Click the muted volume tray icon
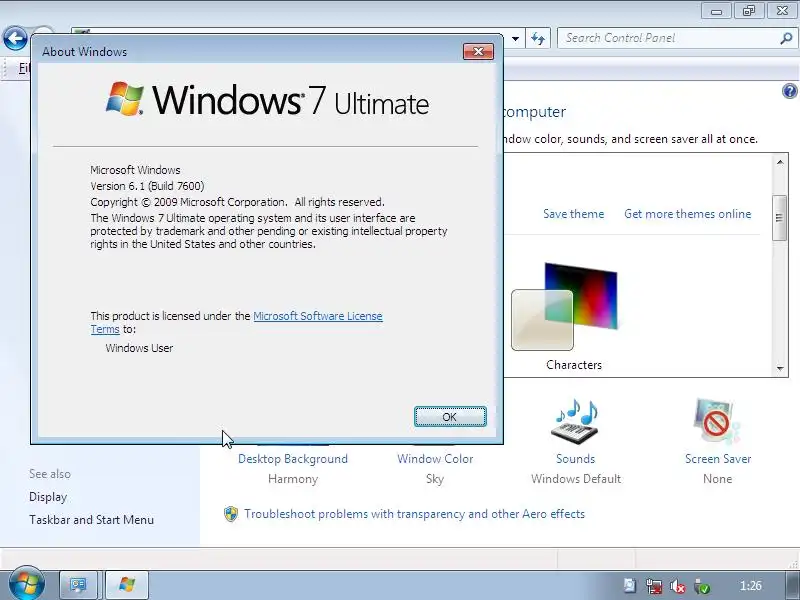Viewport: 800px width, 600px height. click(678, 586)
